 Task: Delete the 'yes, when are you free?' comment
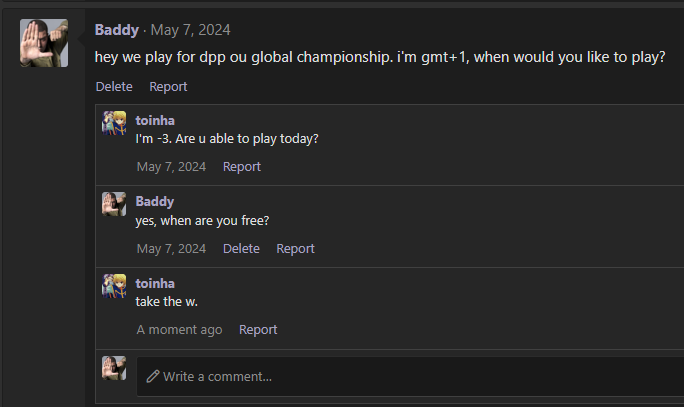(241, 249)
